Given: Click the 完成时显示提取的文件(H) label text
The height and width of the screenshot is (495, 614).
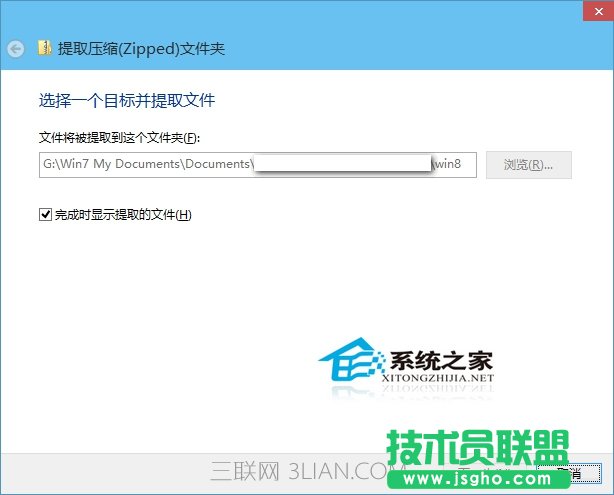Looking at the screenshot, I should [122, 215].
